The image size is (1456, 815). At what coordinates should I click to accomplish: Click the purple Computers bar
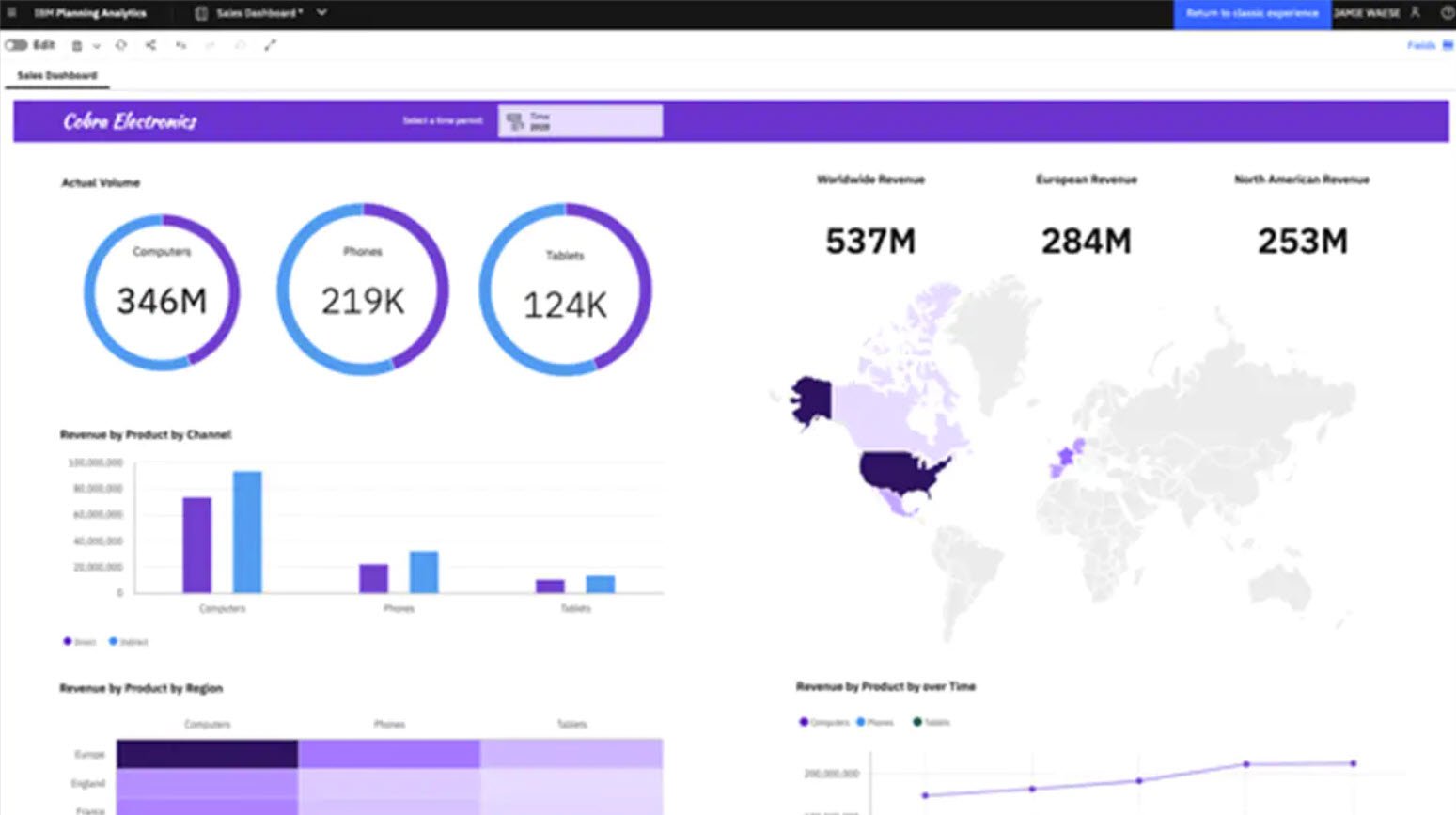tap(196, 545)
